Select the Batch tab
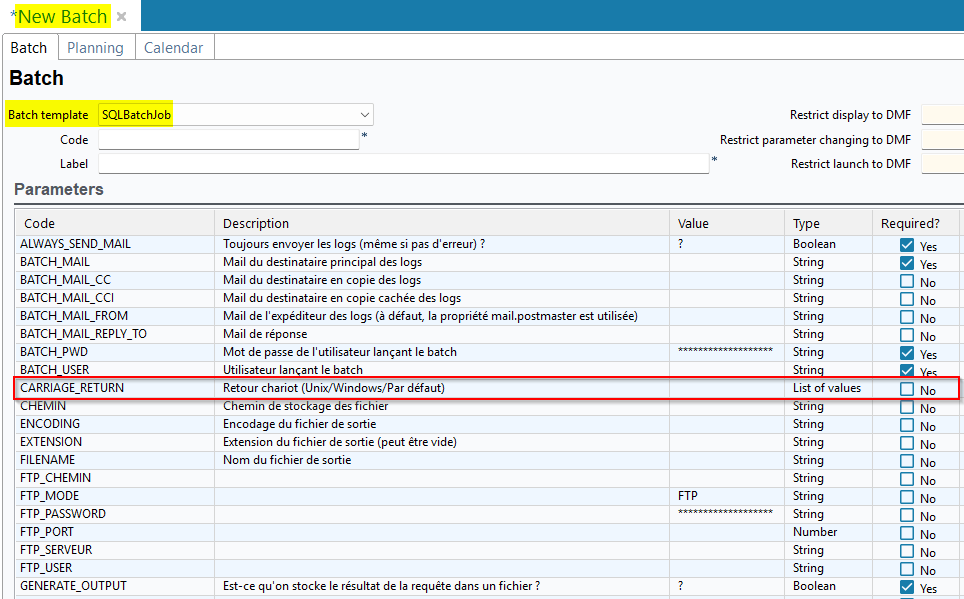The image size is (964, 599). [x=29, y=48]
